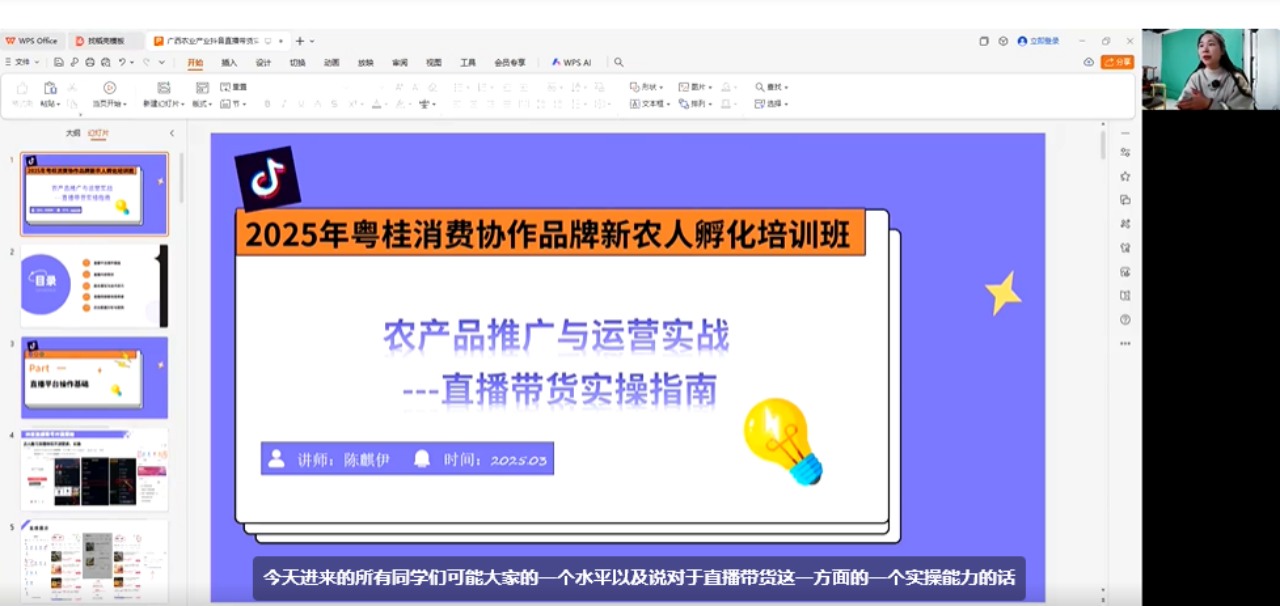The height and width of the screenshot is (606, 1280).
Task: Click the 立即登录 login link
Action: click(1038, 41)
